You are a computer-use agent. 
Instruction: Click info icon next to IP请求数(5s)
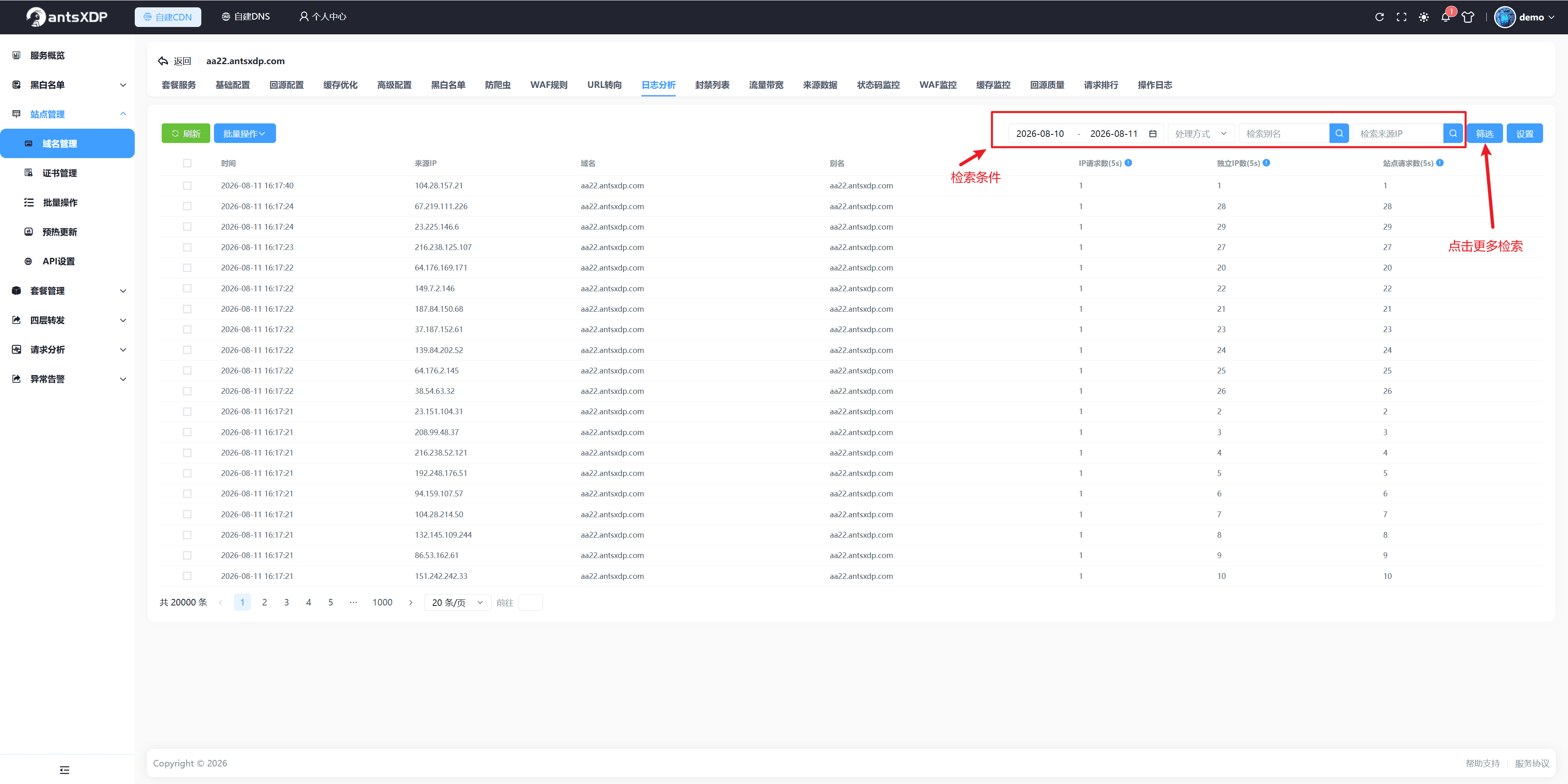pyautogui.click(x=1128, y=163)
